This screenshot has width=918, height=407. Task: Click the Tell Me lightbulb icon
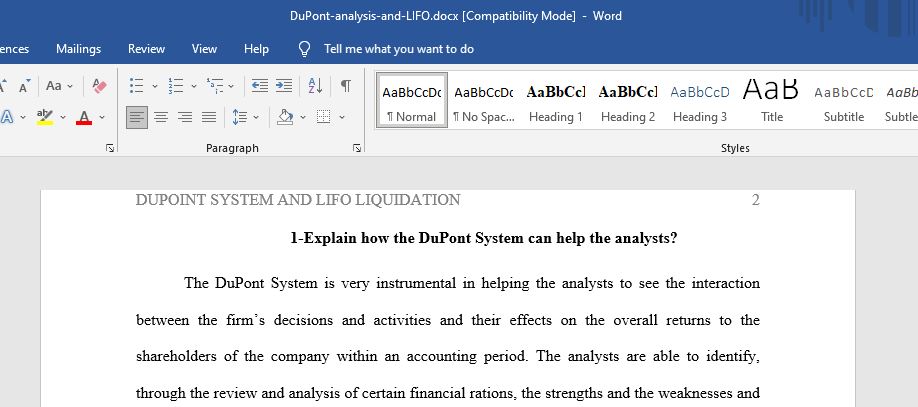coord(304,49)
